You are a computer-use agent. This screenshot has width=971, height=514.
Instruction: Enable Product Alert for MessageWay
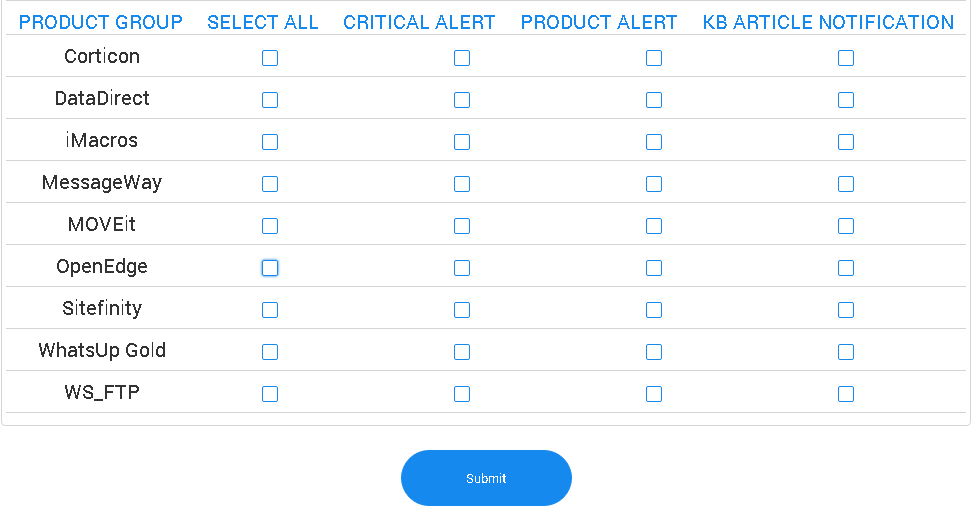(x=654, y=184)
